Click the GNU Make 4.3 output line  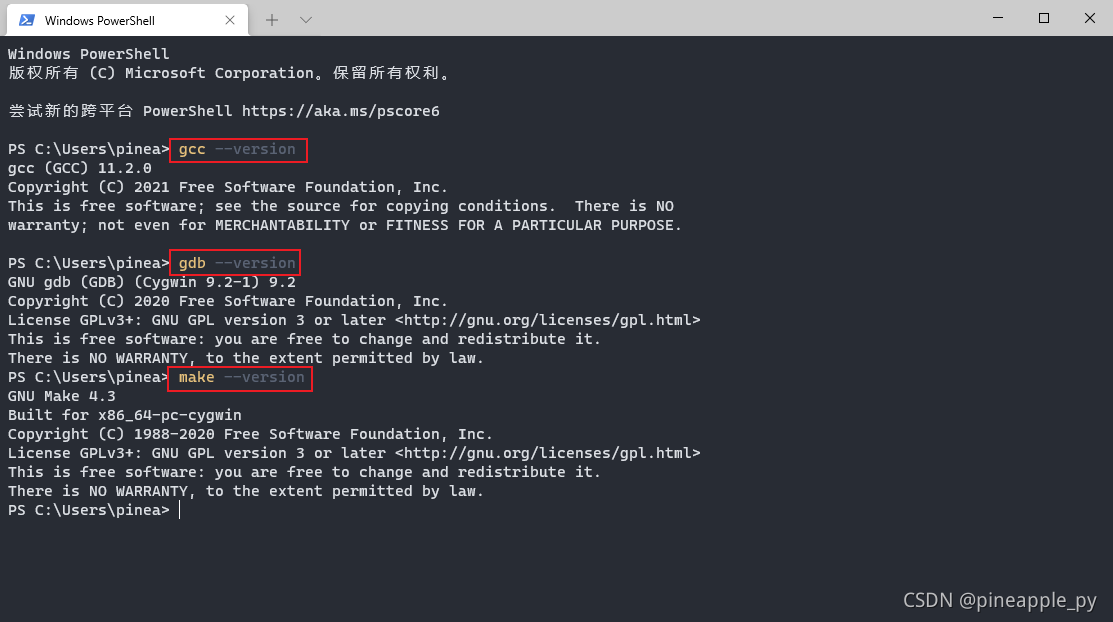(x=62, y=396)
